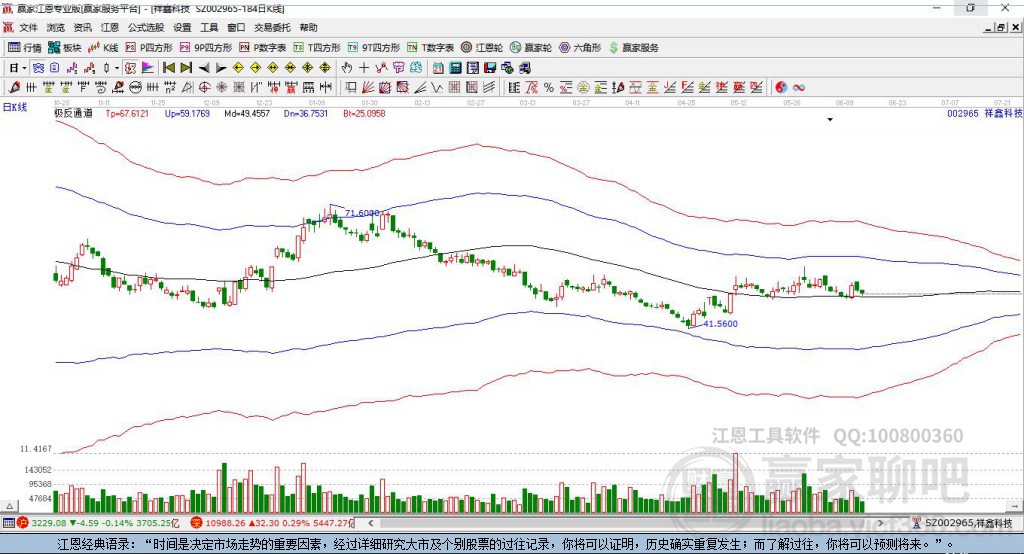Select the spiral drawing tool
The image size is (1024, 554).
(100, 88)
